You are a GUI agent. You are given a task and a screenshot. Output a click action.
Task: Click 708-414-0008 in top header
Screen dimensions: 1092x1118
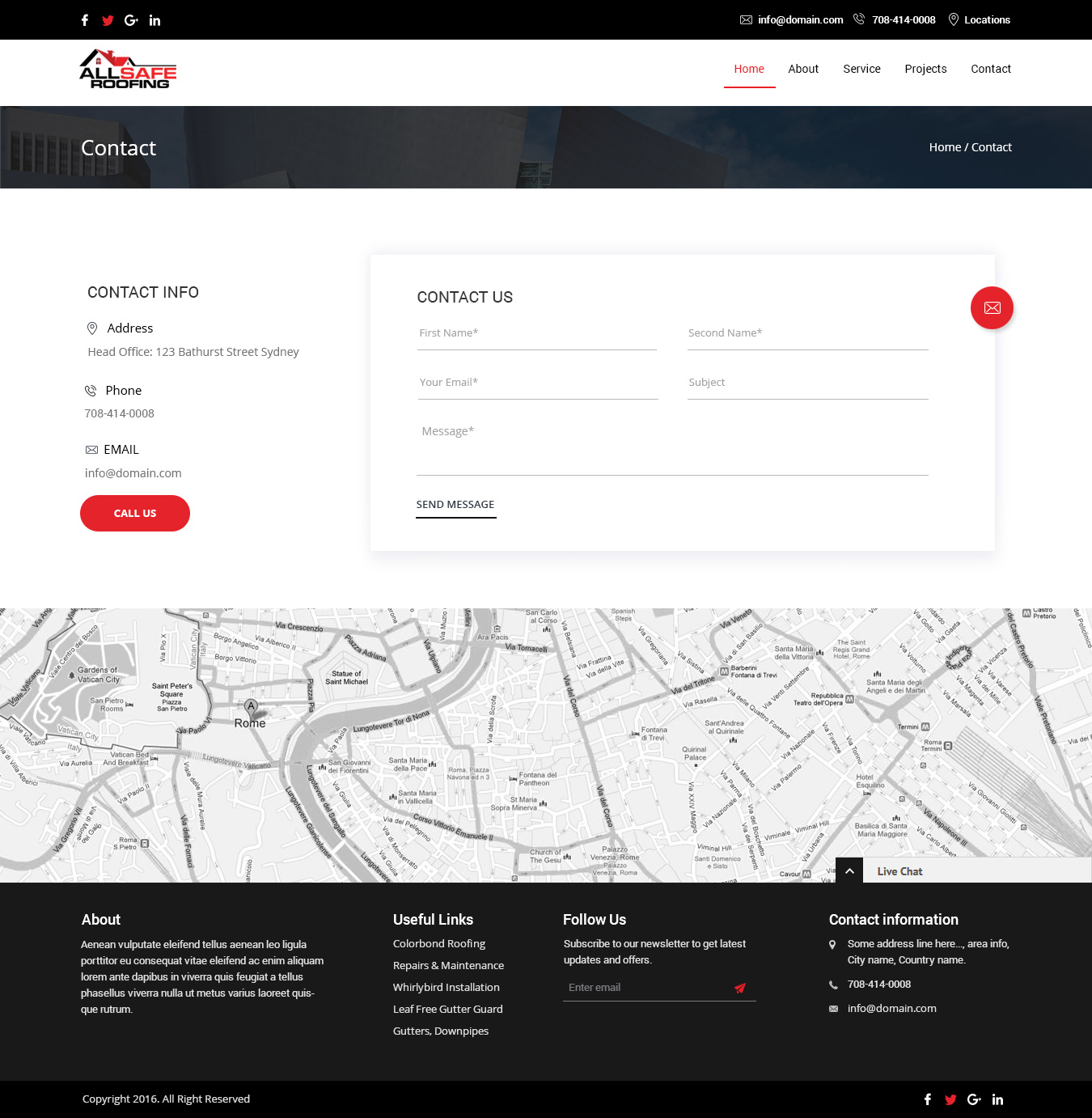point(904,20)
